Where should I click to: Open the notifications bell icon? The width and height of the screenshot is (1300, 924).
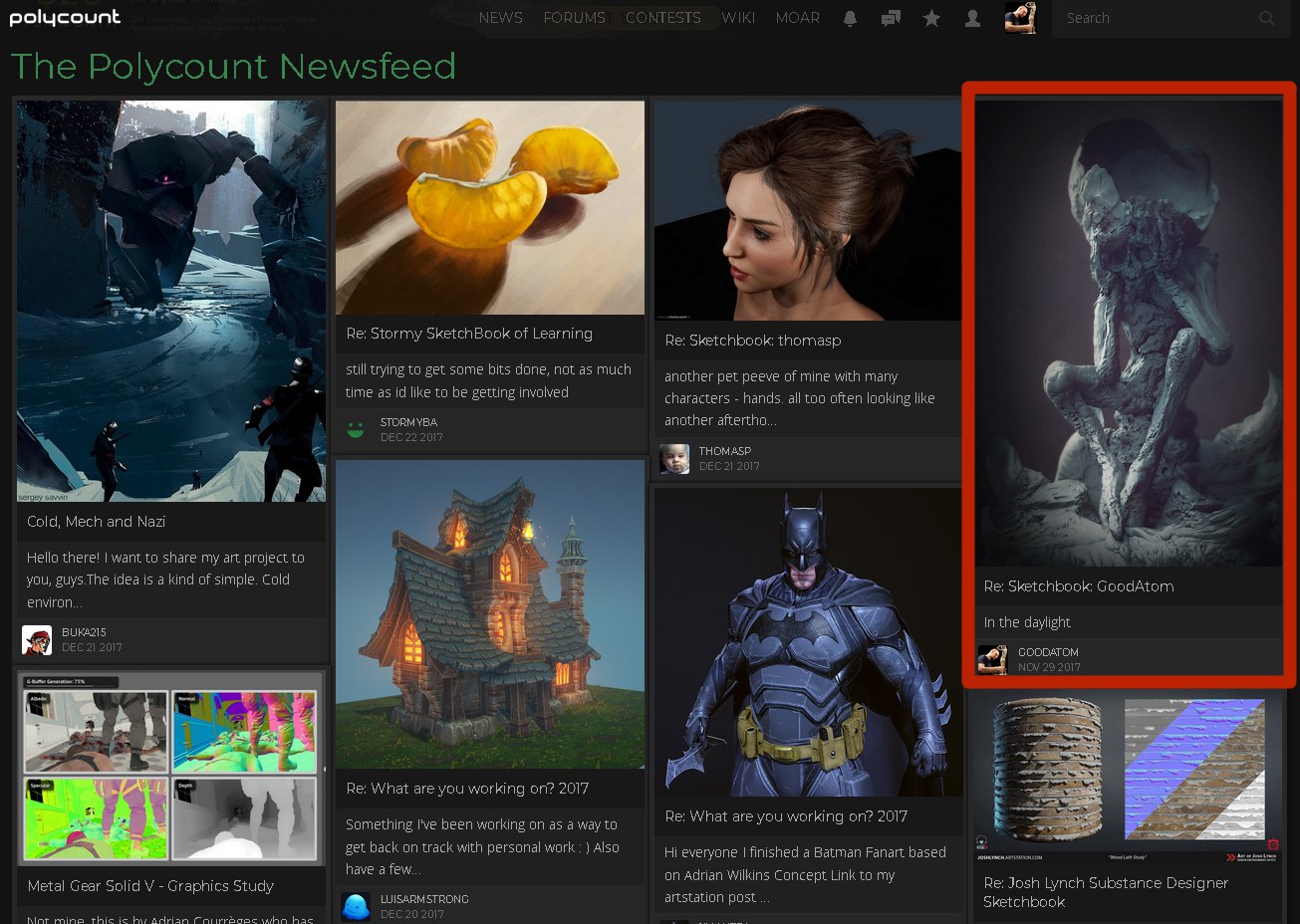point(850,18)
